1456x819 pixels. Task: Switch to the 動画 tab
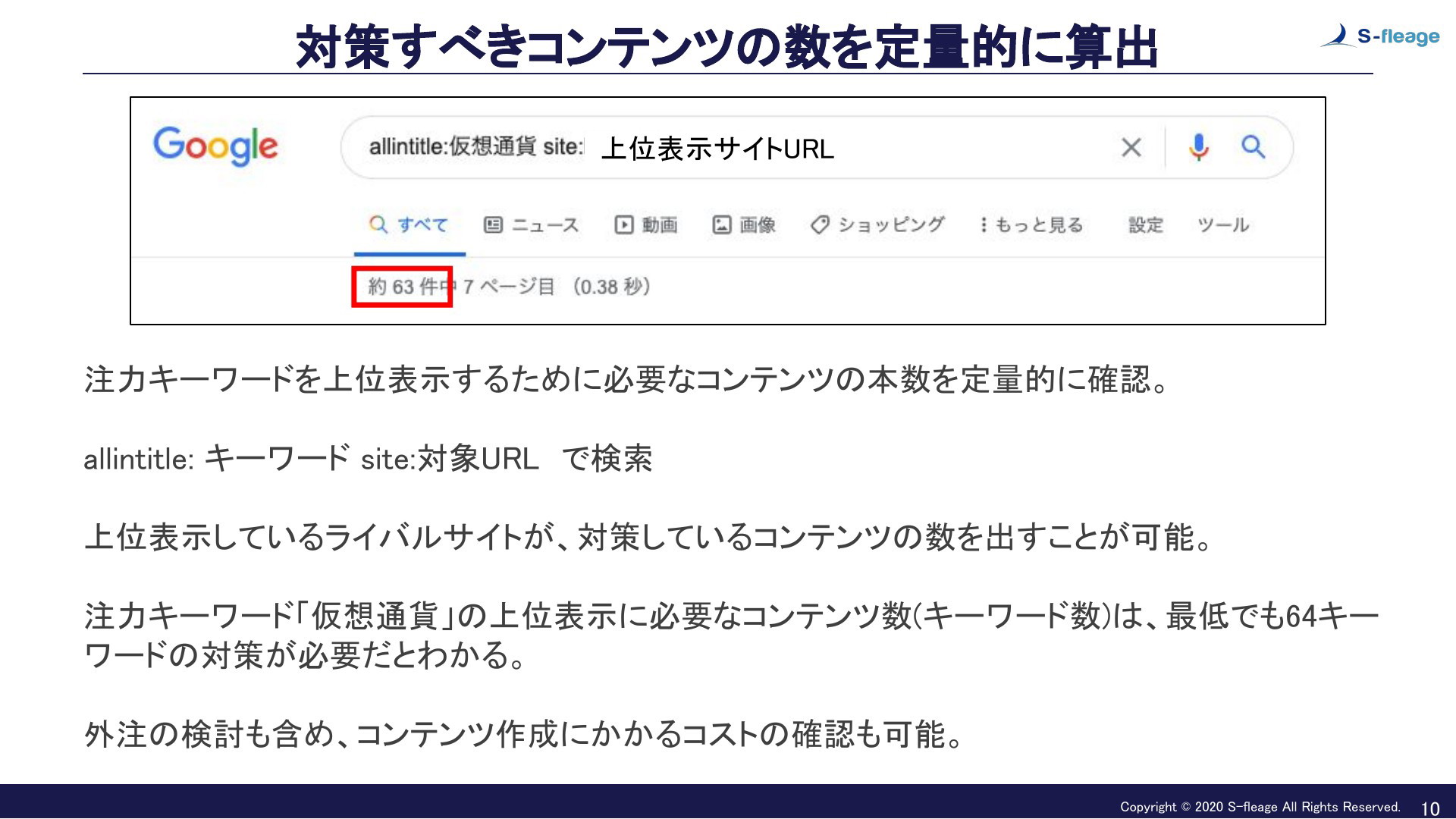pyautogui.click(x=646, y=225)
